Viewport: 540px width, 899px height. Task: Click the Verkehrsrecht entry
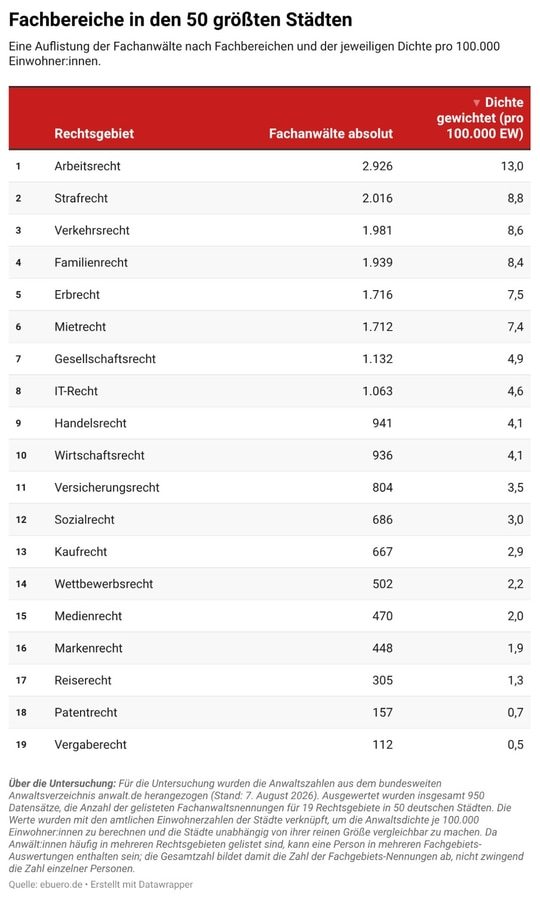pyautogui.click(x=92, y=230)
